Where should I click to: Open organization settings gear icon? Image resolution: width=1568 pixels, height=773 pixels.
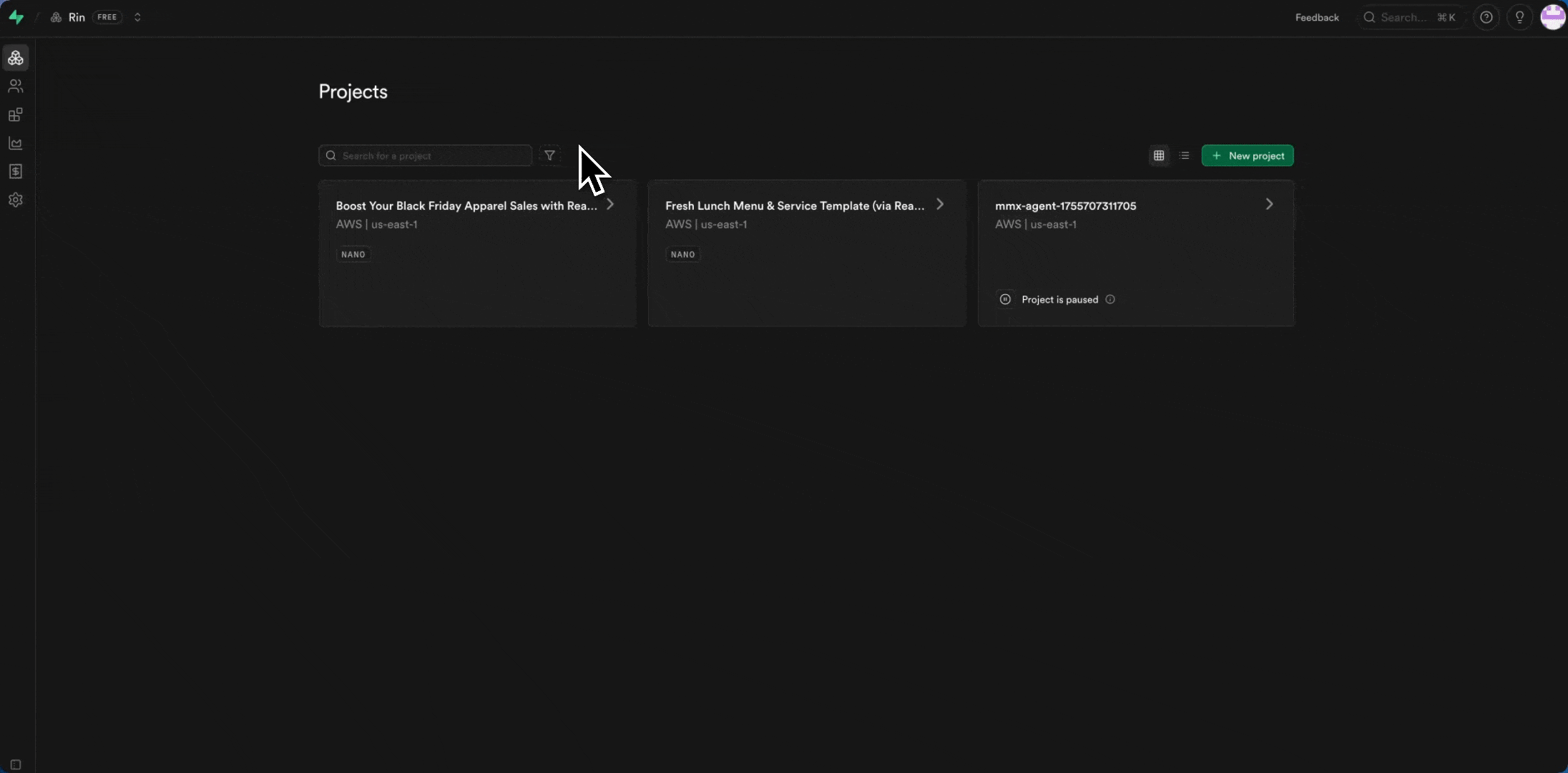point(16,200)
